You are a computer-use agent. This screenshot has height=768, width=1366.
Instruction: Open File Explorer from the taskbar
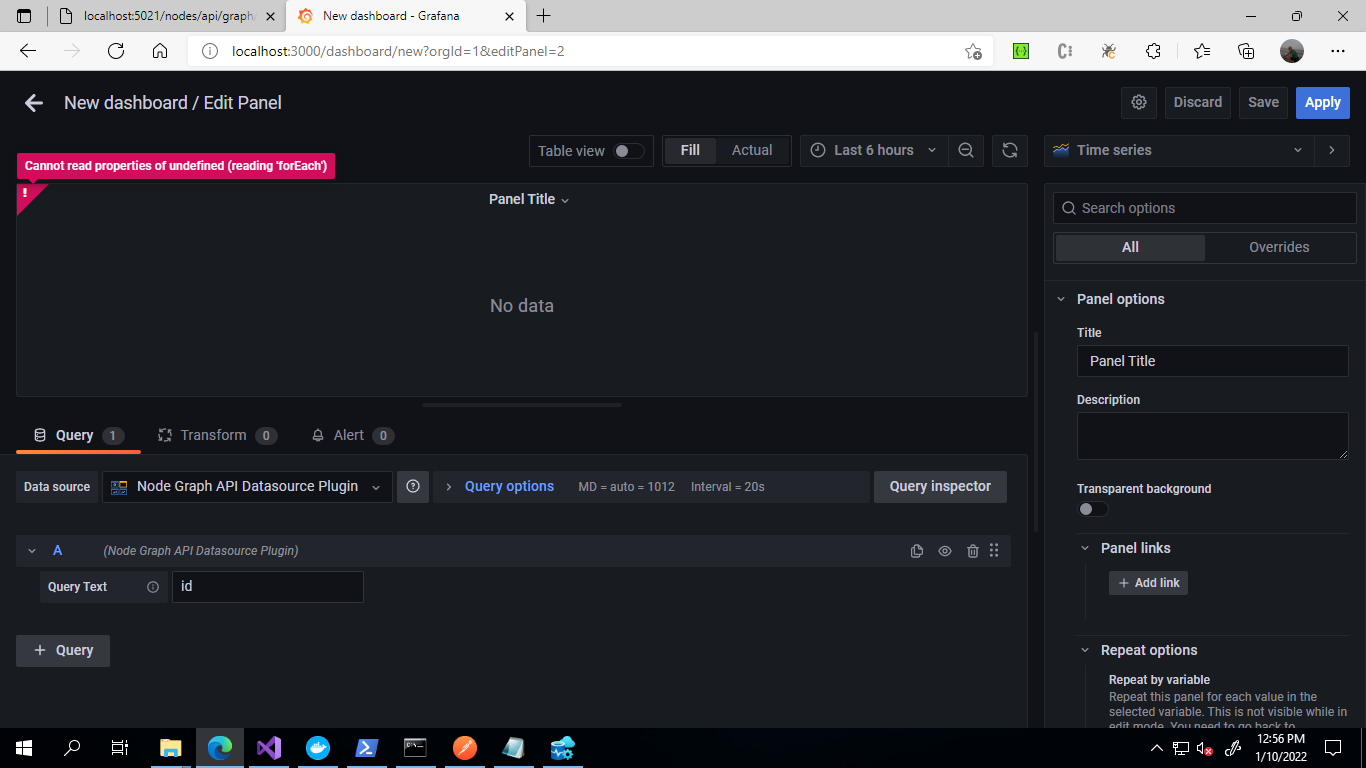click(x=171, y=748)
